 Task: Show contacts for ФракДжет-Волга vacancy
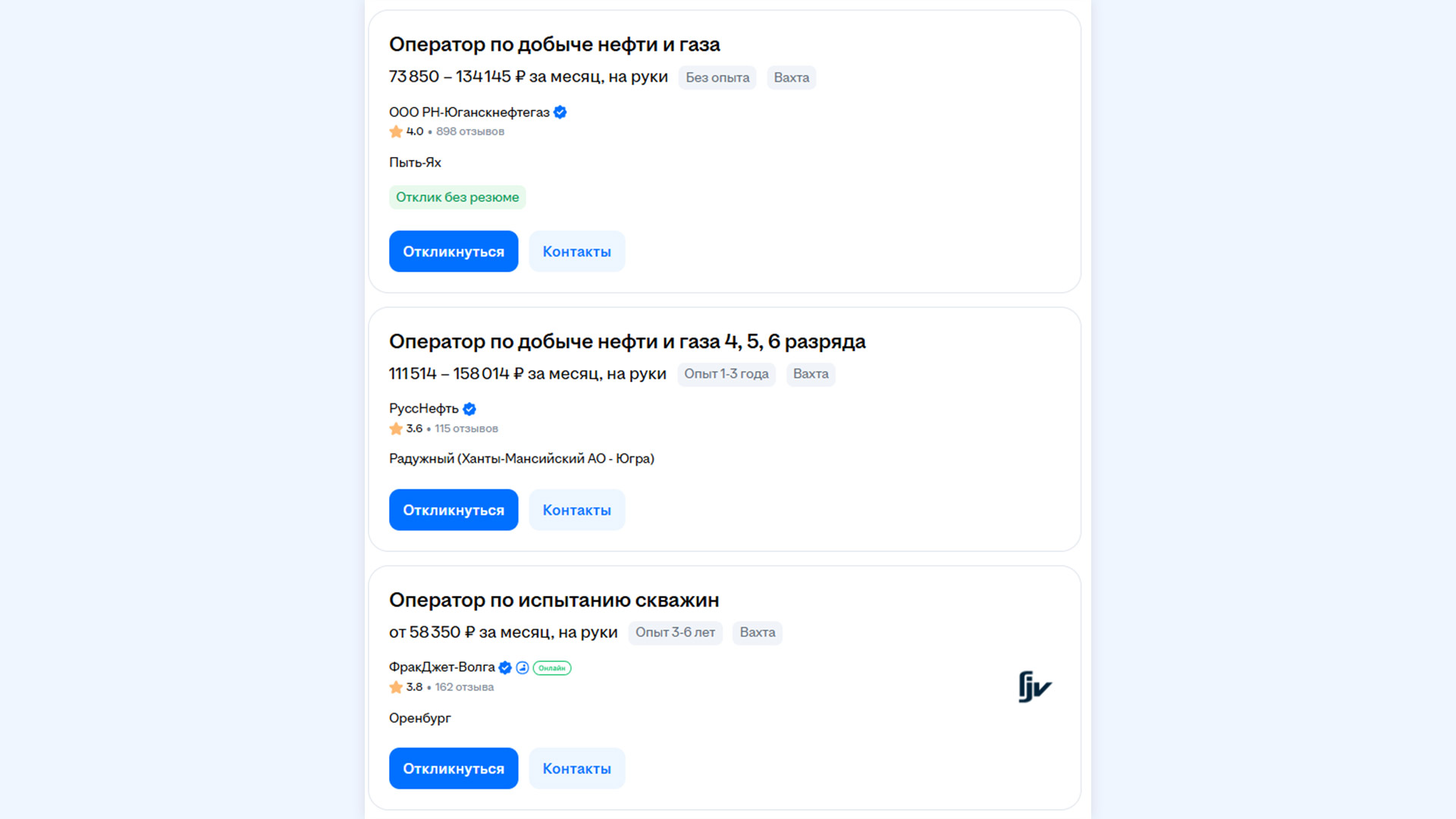click(576, 769)
